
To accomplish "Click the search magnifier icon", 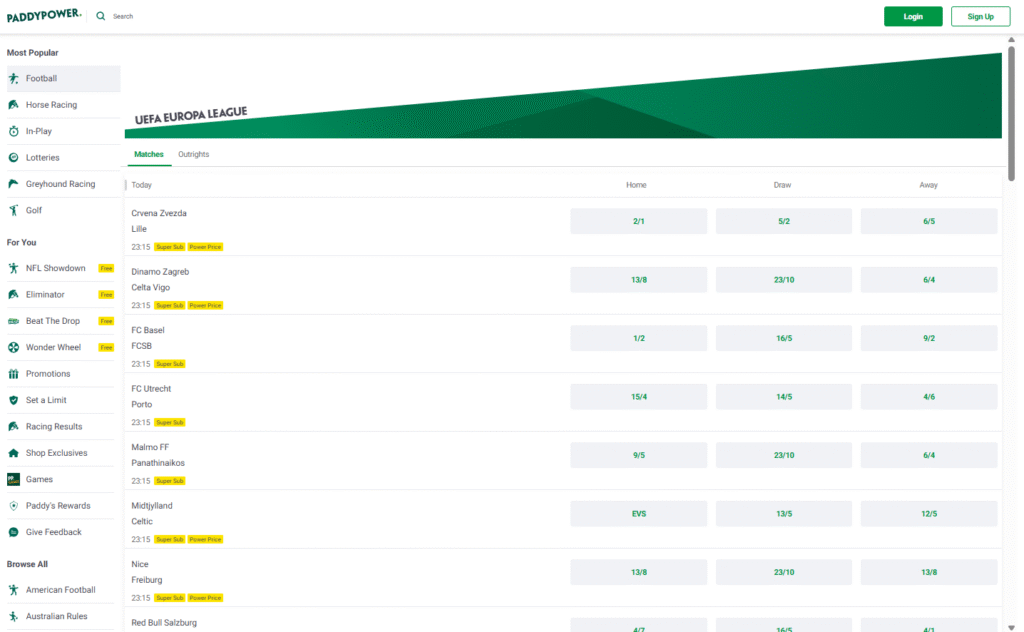I will [x=101, y=16].
